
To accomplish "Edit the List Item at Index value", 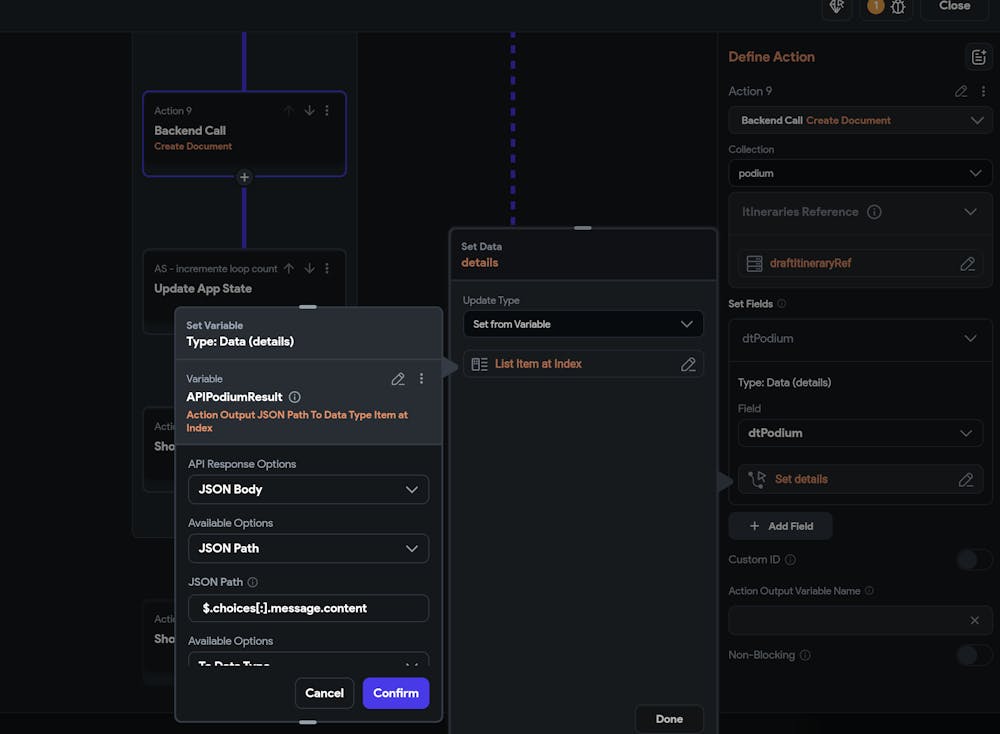I will pyautogui.click(x=688, y=364).
